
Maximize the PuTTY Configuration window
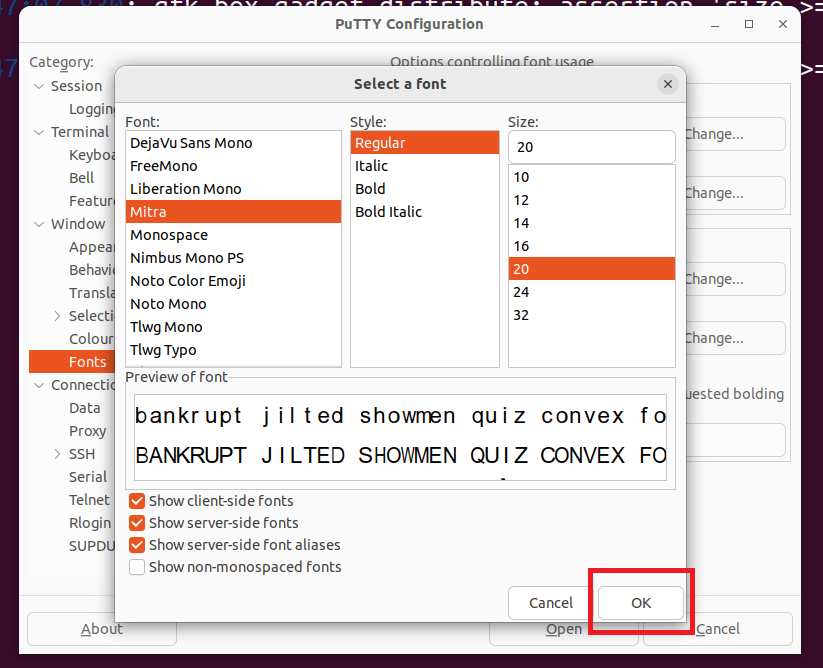pos(749,24)
